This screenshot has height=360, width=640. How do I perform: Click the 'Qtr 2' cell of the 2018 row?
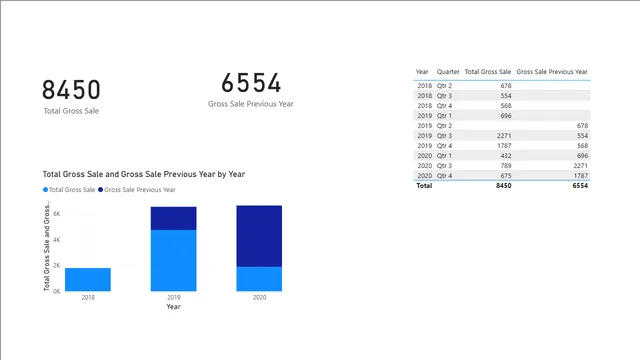tap(444, 86)
